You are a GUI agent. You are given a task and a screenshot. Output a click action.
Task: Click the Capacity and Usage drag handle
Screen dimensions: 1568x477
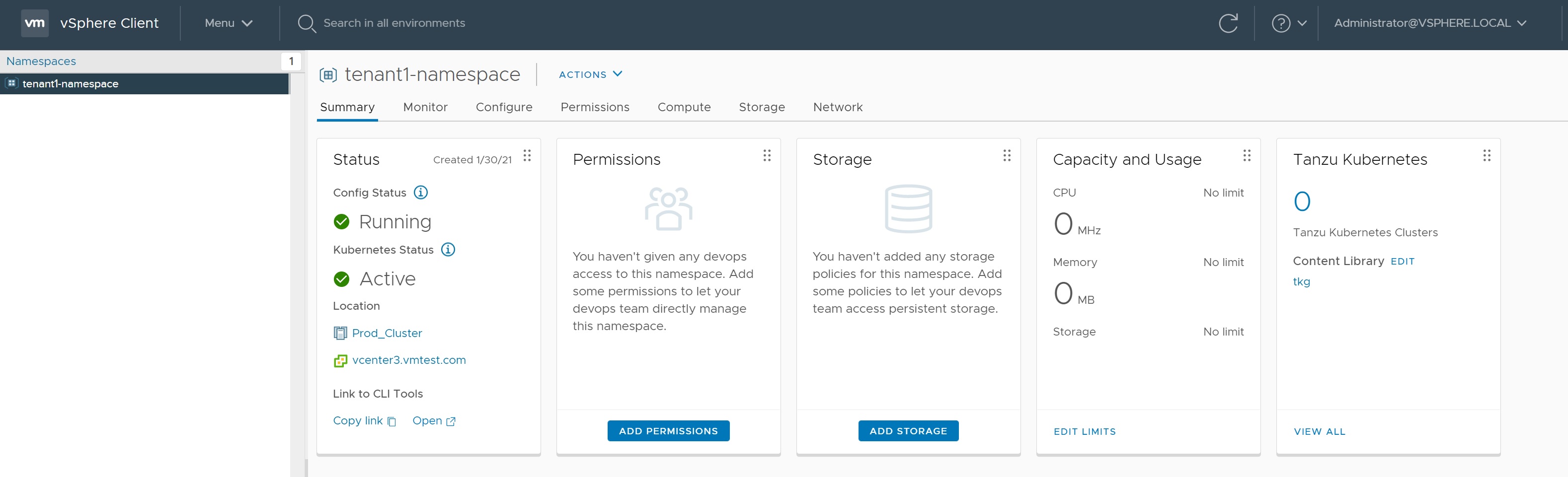point(1247,156)
